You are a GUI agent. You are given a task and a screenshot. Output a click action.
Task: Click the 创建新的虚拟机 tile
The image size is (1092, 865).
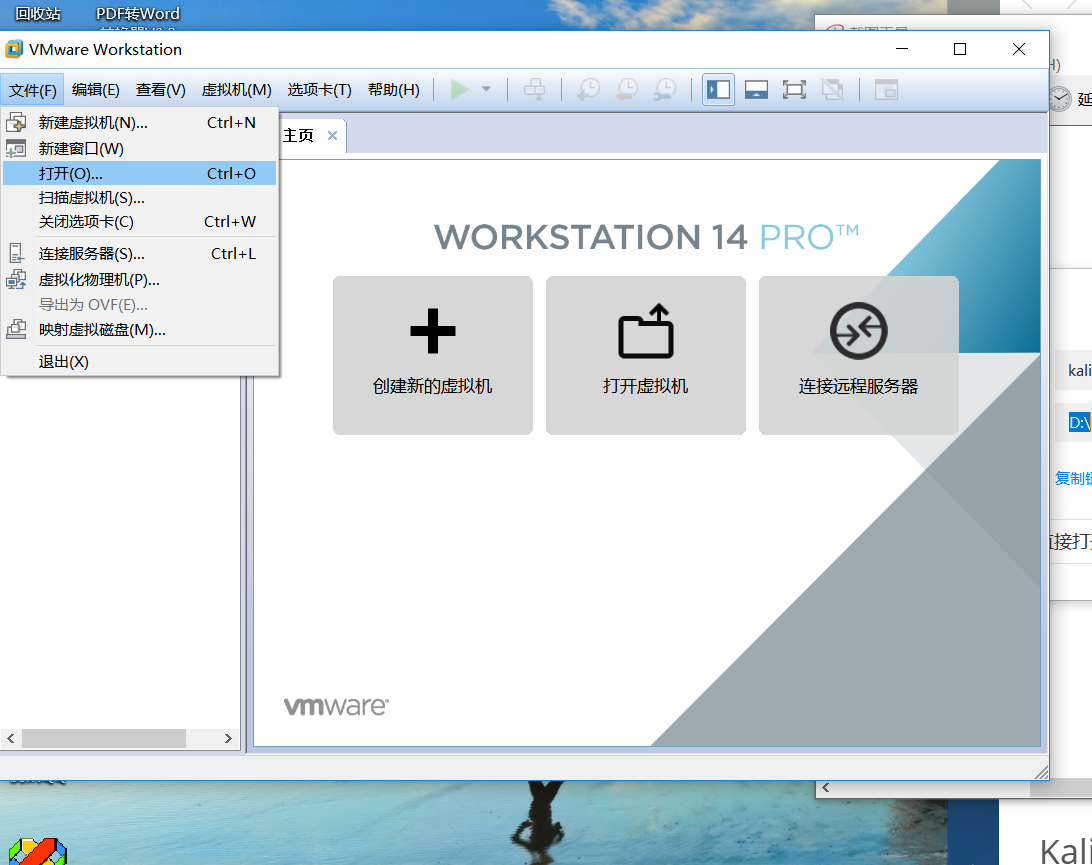[432, 355]
